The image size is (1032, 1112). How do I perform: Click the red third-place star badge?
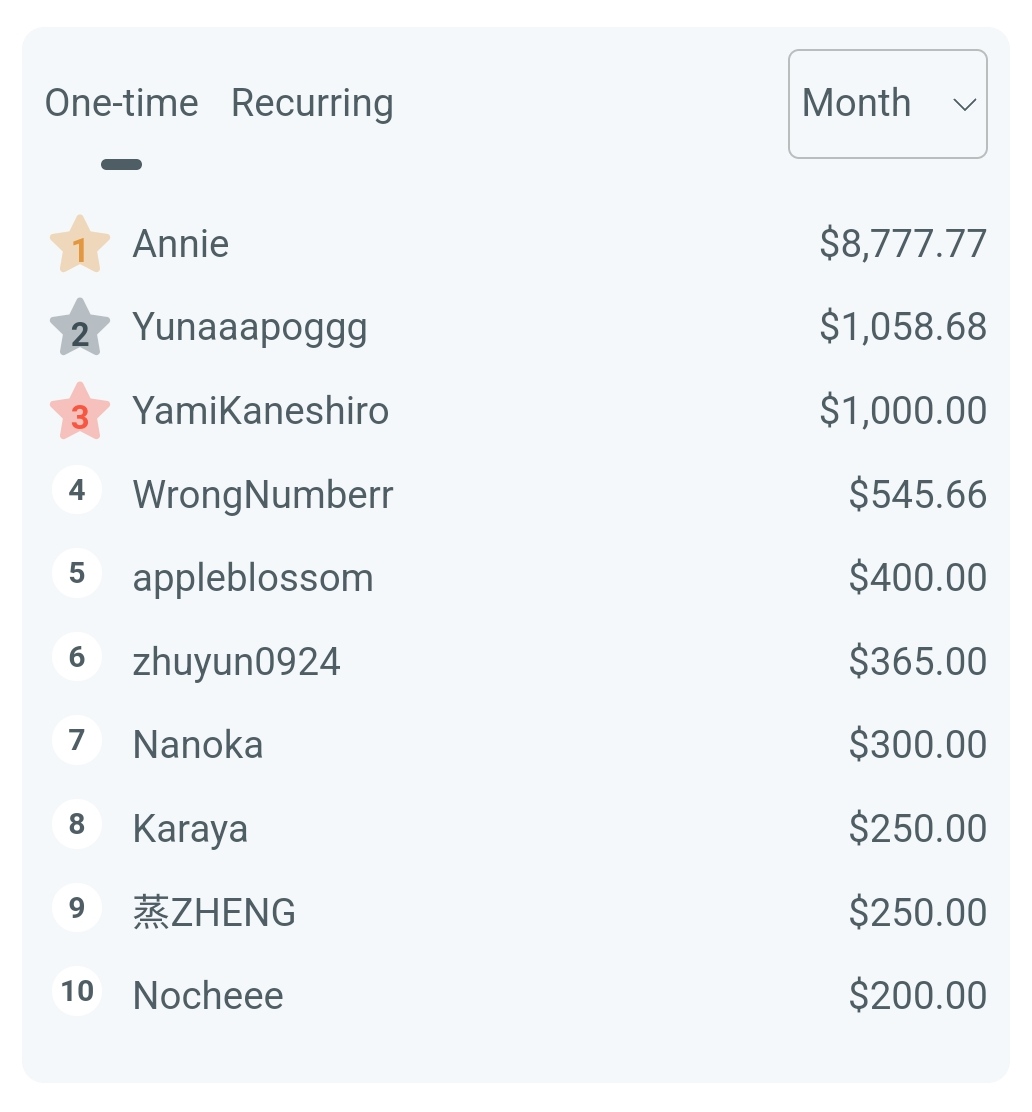[79, 413]
